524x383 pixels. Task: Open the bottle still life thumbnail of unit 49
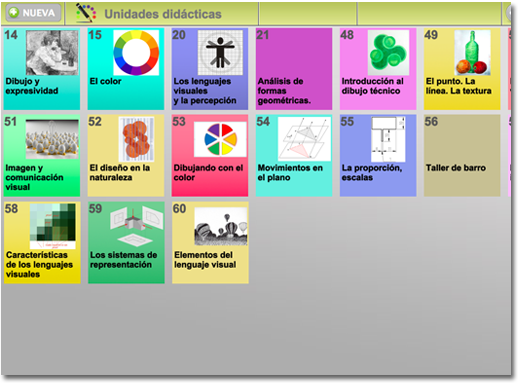473,52
